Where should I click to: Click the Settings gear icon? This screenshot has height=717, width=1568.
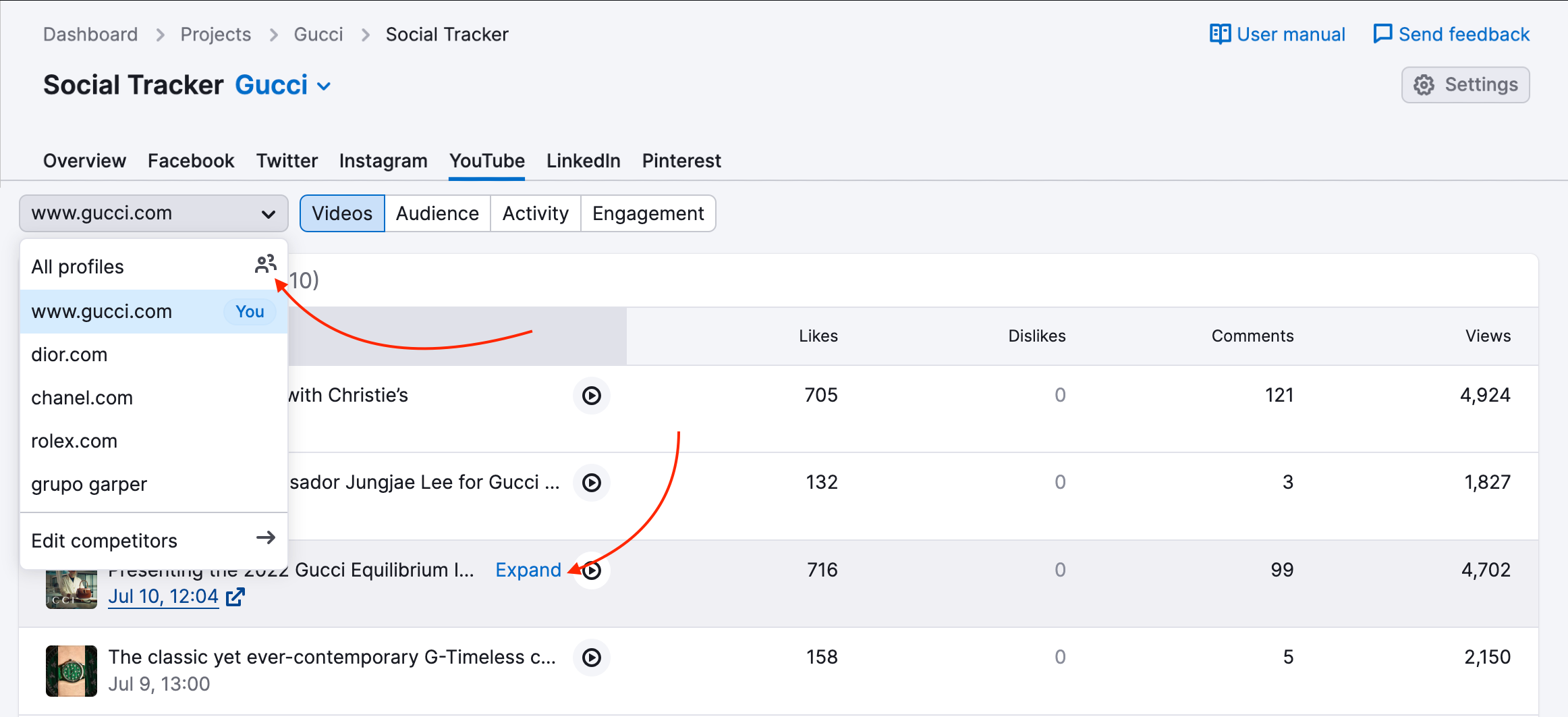1424,85
